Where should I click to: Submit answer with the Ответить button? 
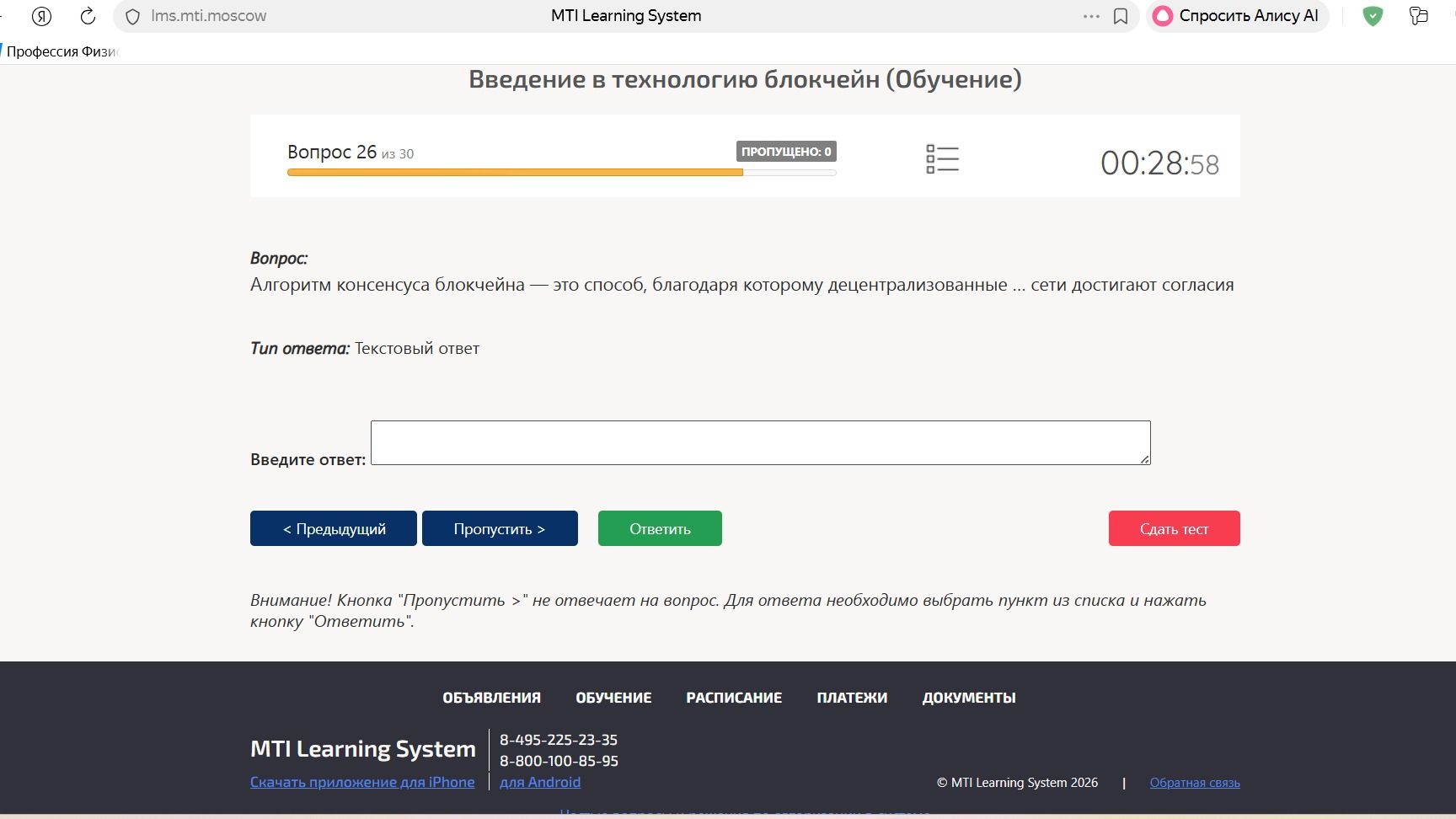tap(660, 528)
